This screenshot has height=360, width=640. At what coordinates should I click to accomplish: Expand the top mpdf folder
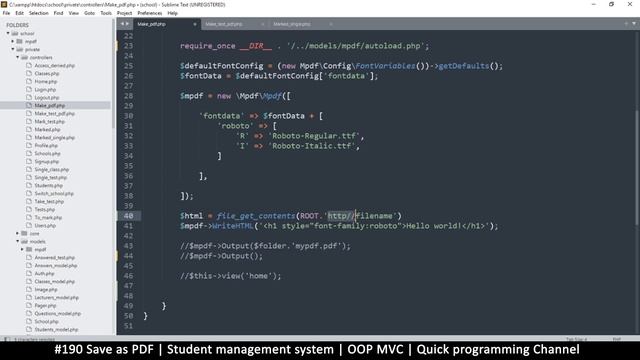[13, 41]
